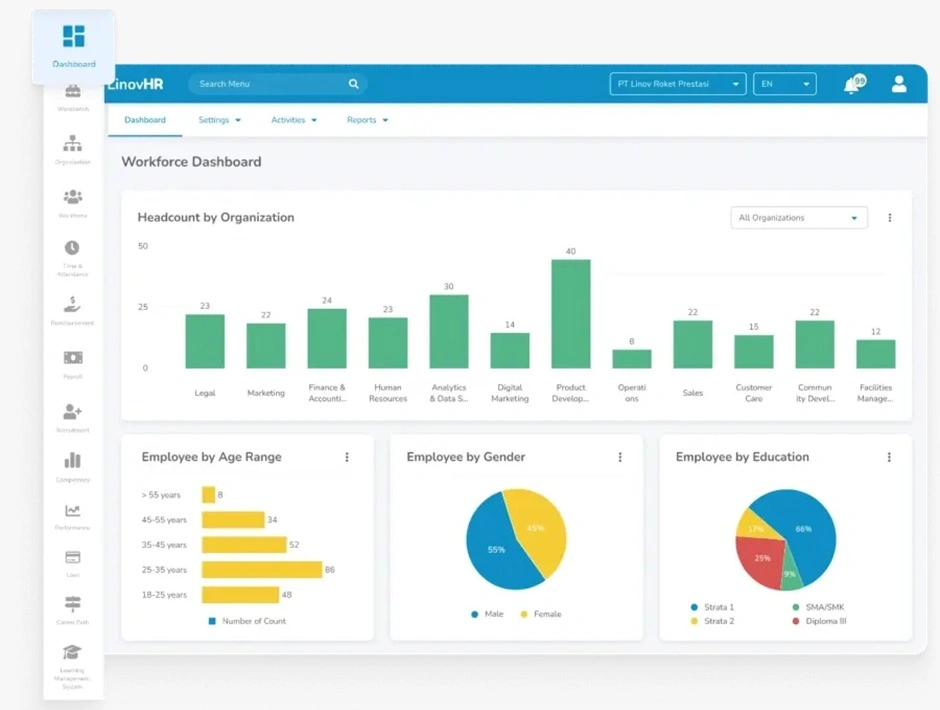Go to Payroll module icon
The image size is (940, 710).
pyautogui.click(x=72, y=358)
